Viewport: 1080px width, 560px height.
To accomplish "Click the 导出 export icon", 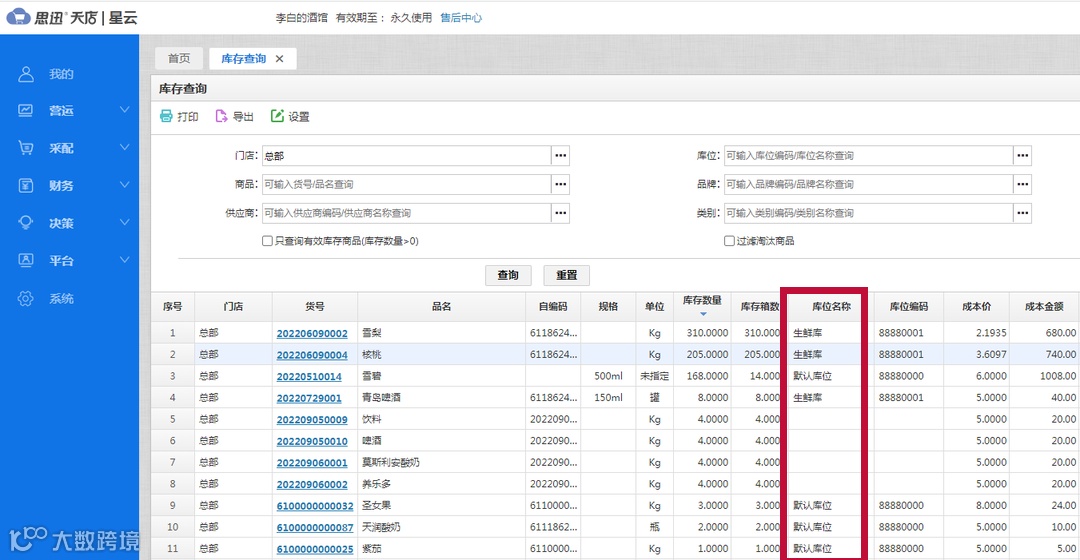I will (x=221, y=116).
